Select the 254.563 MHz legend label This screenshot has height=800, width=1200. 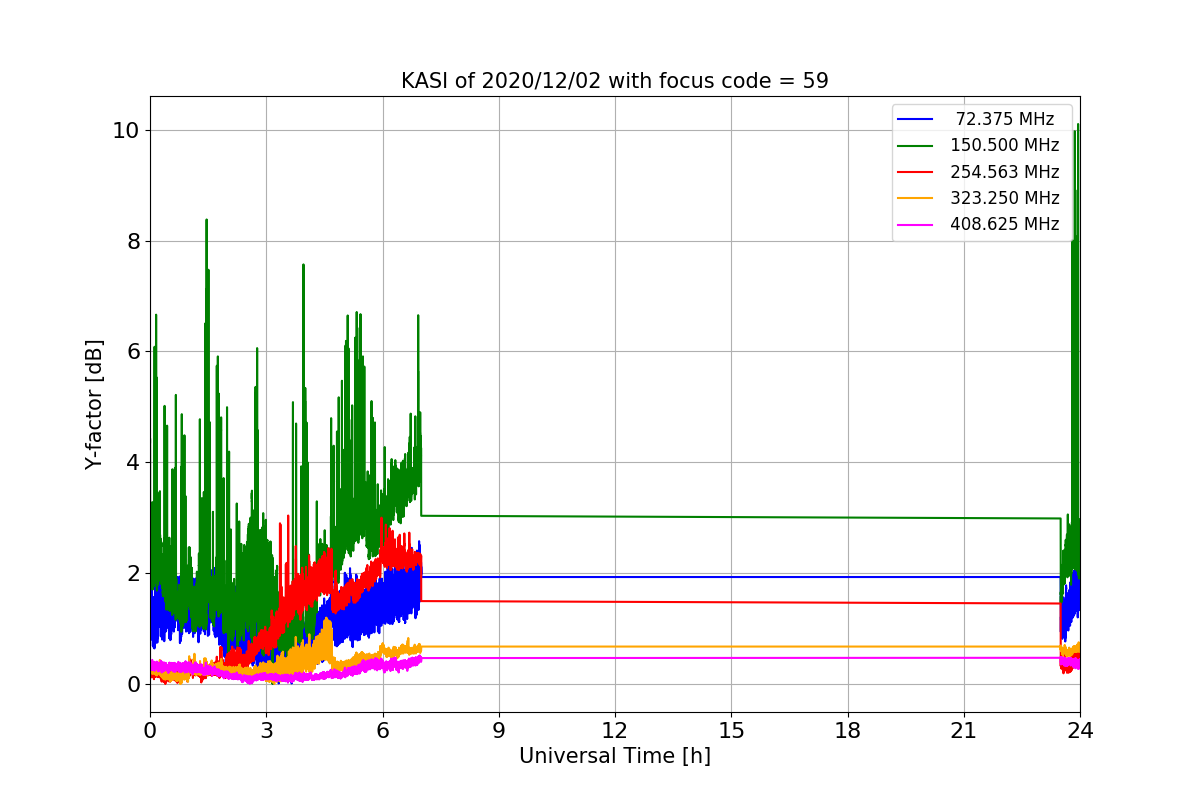1005,171
